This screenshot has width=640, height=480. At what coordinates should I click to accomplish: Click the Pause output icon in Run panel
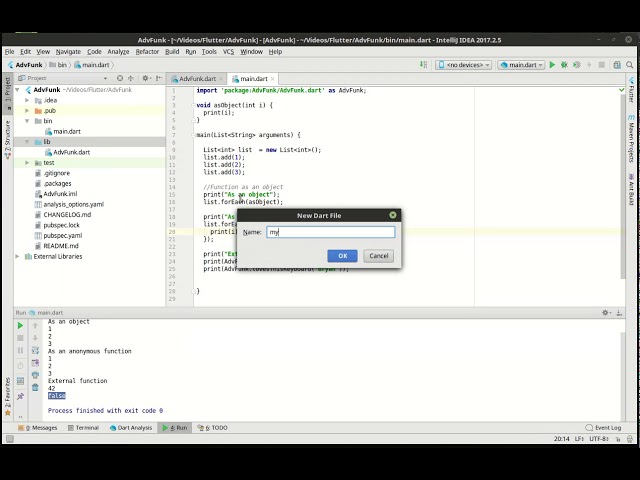[20, 351]
